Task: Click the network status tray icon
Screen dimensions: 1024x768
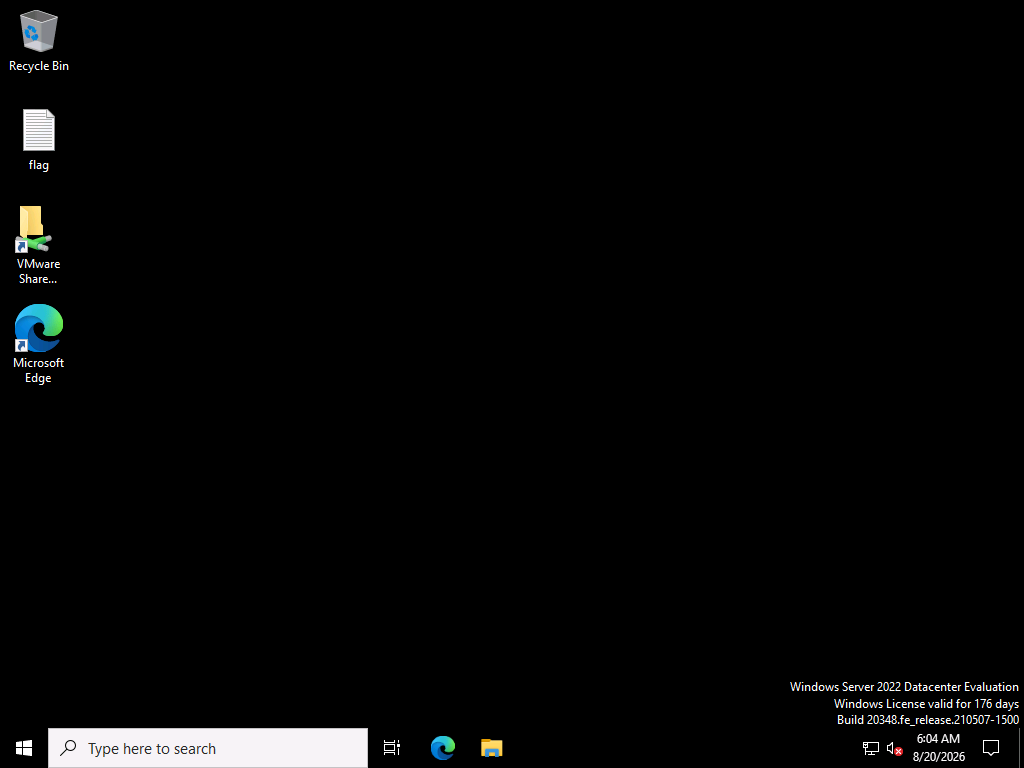Action: 871,748
